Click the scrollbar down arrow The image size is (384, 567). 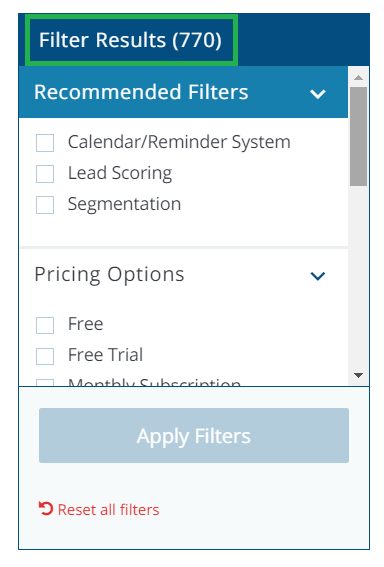tap(358, 375)
